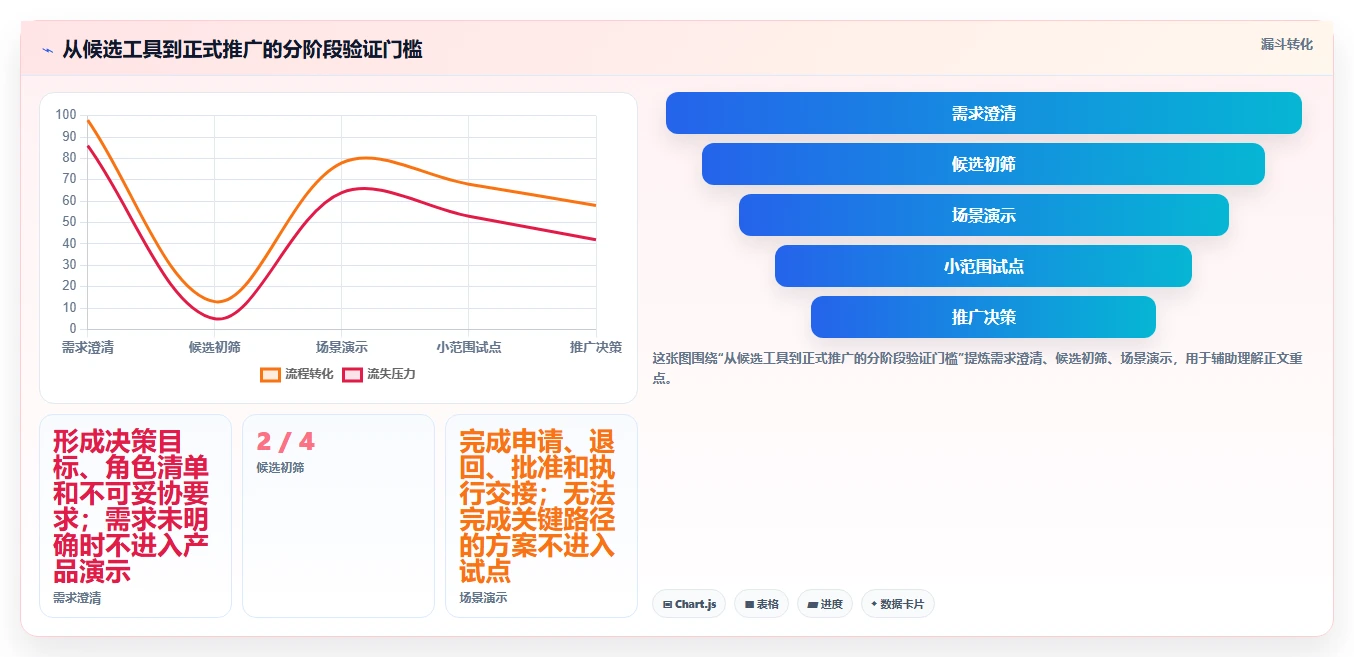
Task: Click the 需求澄清 x-axis label
Action: (88, 347)
